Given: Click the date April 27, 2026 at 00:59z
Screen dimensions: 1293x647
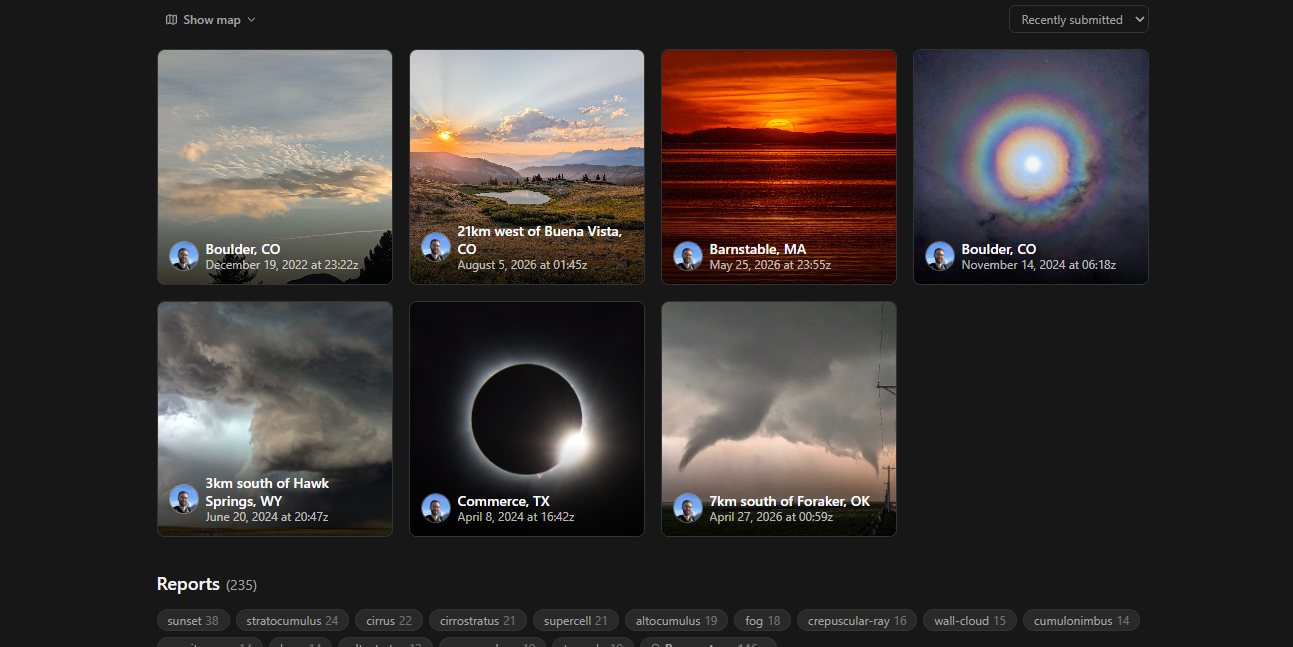Looking at the screenshot, I should coord(771,517).
